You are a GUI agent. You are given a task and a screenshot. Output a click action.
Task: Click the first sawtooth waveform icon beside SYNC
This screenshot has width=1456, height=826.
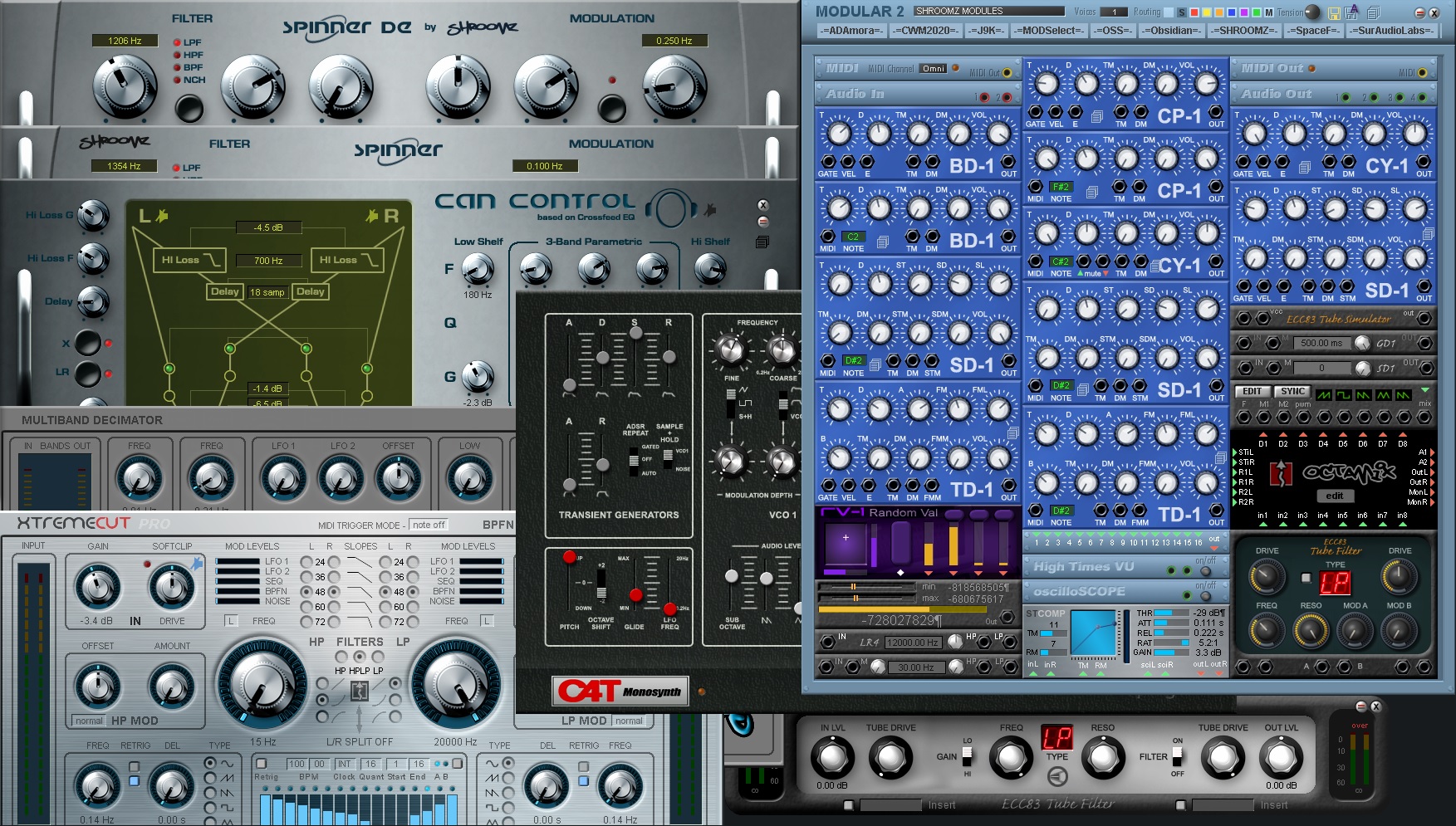click(1324, 394)
